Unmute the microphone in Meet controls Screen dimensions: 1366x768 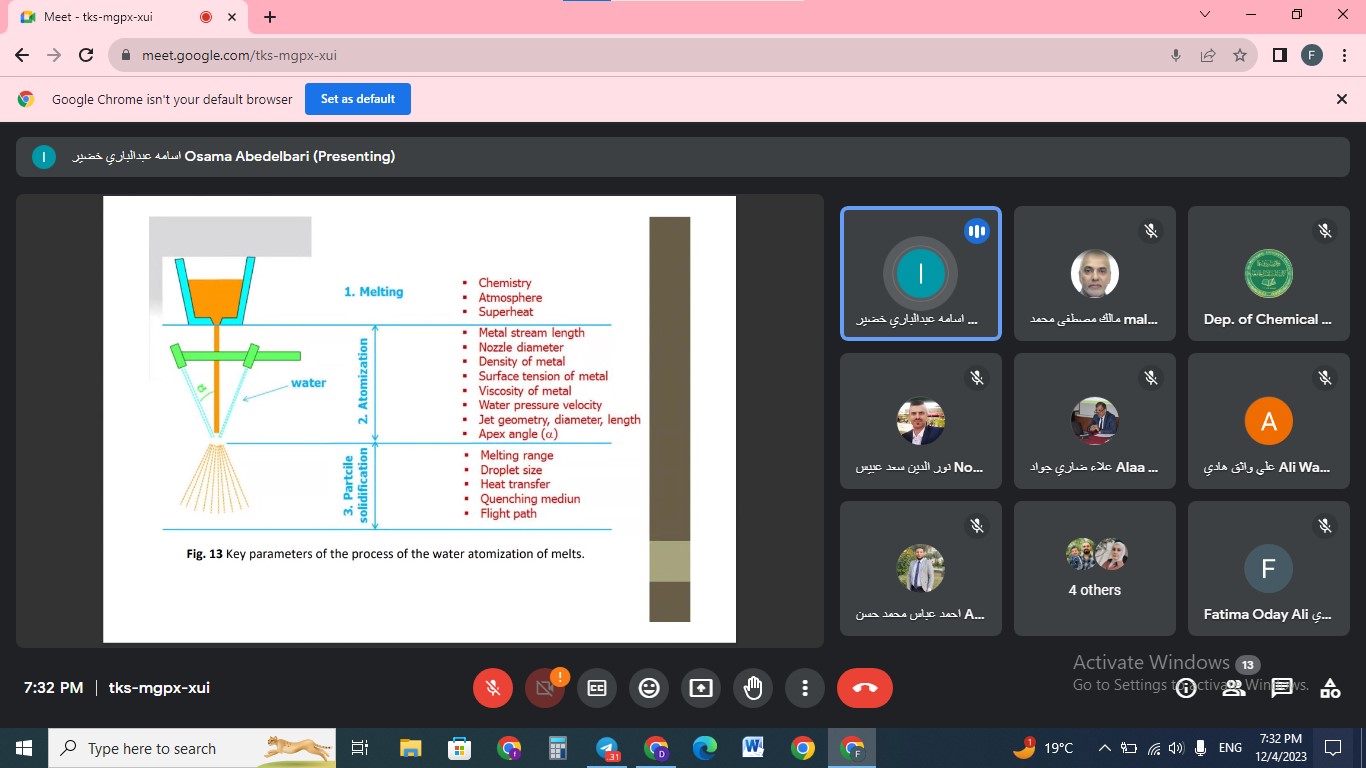point(492,688)
